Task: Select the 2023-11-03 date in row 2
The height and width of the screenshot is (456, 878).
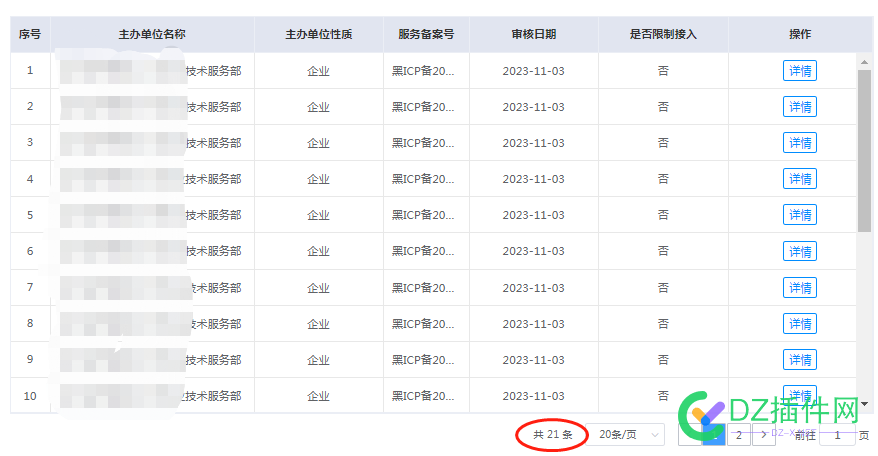Action: point(534,107)
